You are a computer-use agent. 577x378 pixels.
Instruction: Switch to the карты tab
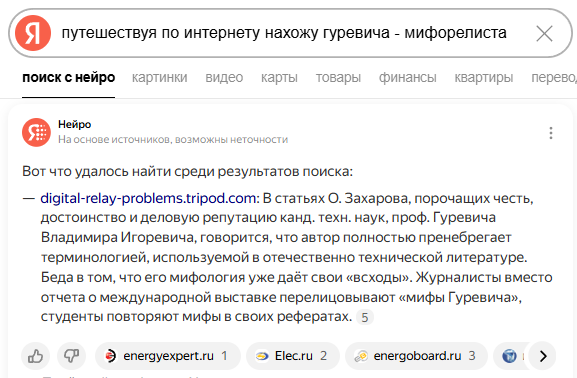(x=279, y=77)
